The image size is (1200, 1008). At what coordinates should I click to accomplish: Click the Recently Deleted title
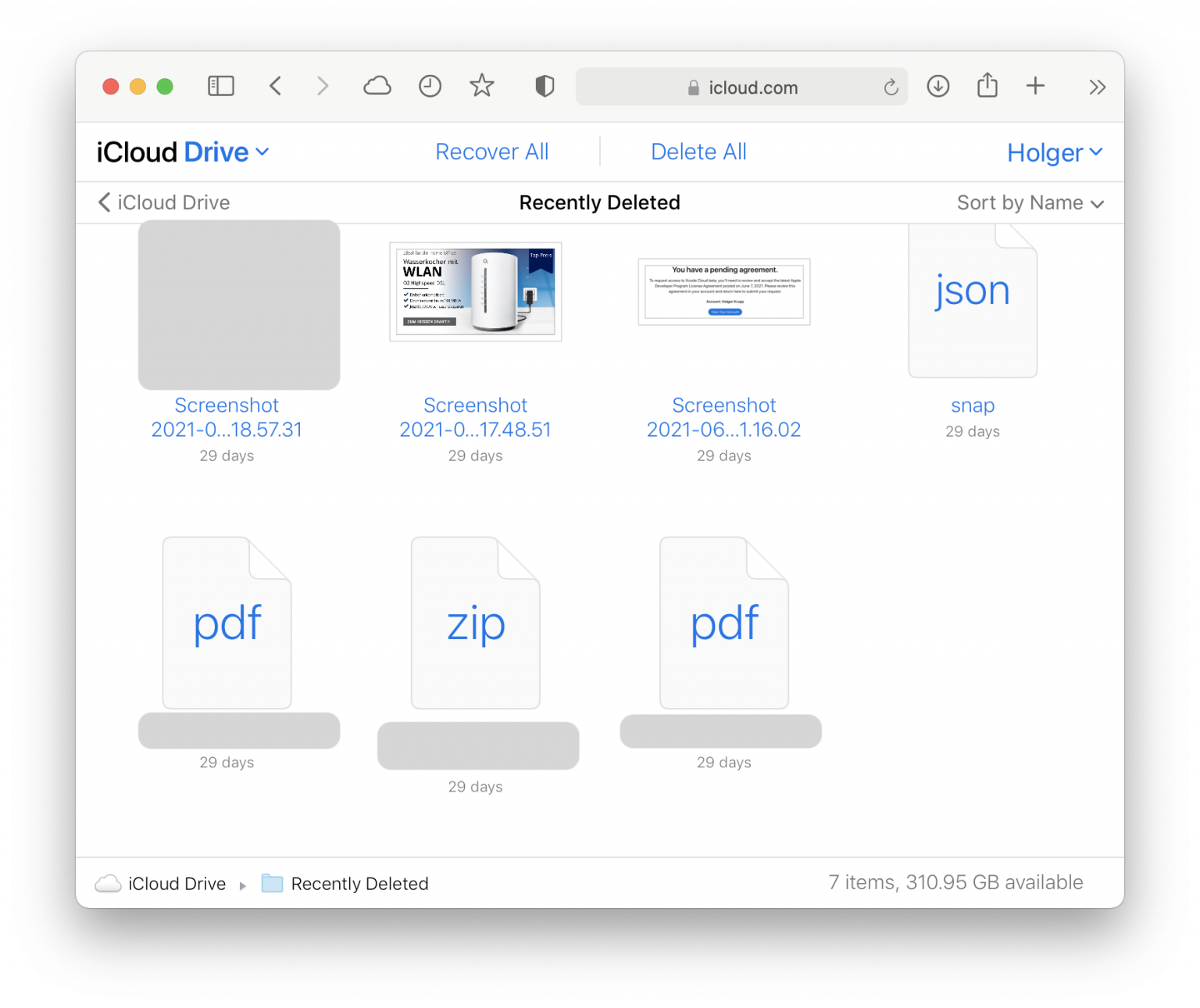click(600, 202)
